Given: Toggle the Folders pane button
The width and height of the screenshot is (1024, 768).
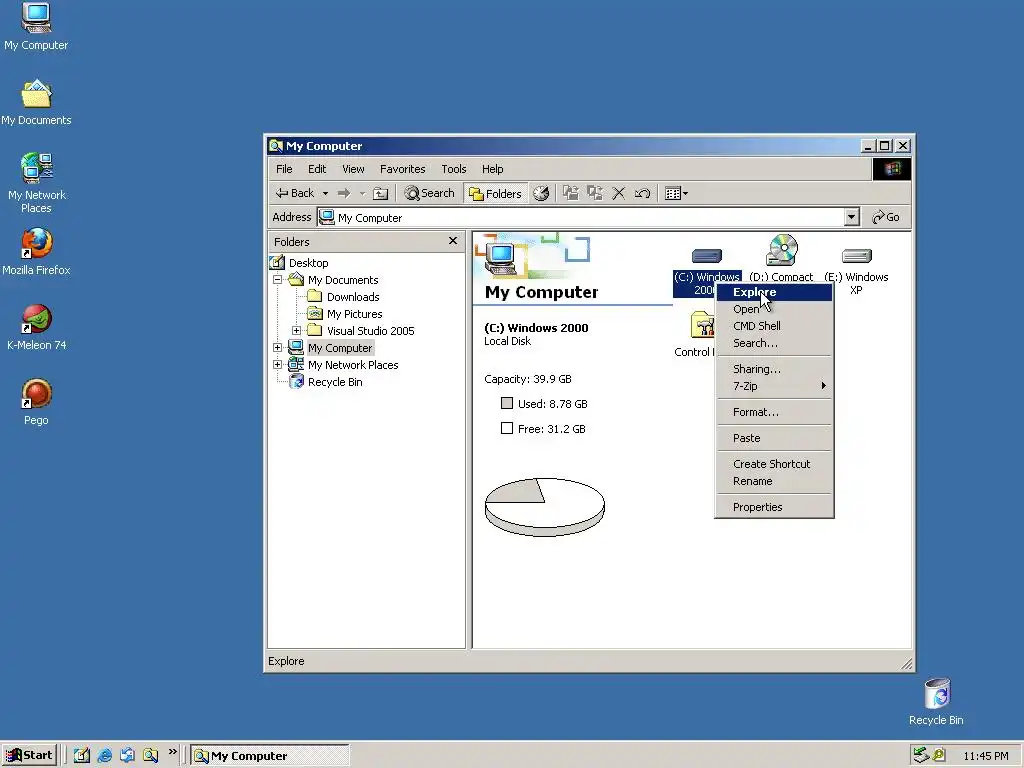Looking at the screenshot, I should coord(496,193).
